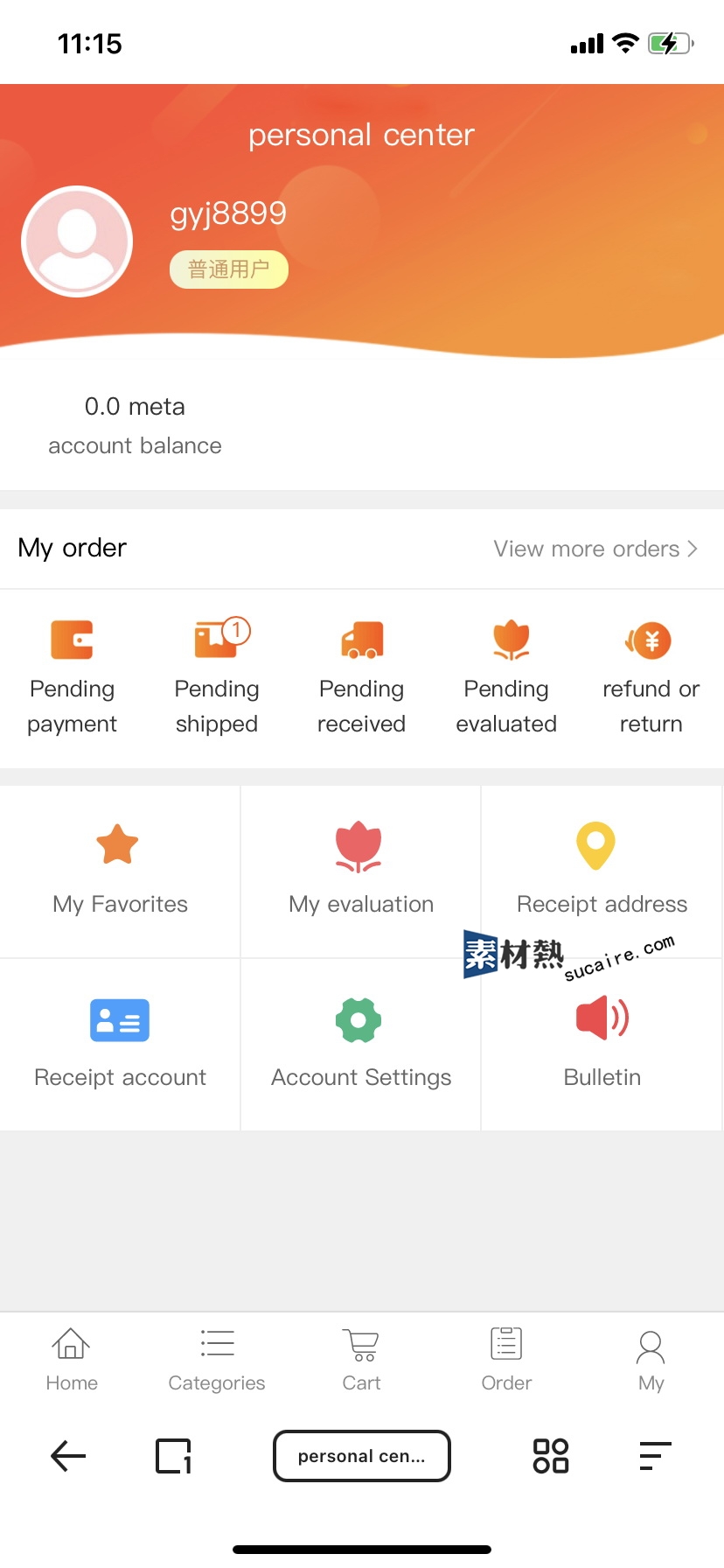This screenshot has height=1568, width=724.
Task: Go to the Cart tab
Action: (361, 1360)
